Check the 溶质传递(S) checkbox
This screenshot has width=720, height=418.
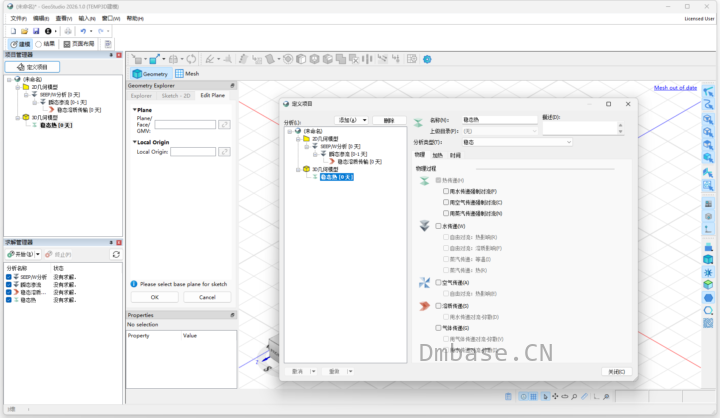pos(438,305)
